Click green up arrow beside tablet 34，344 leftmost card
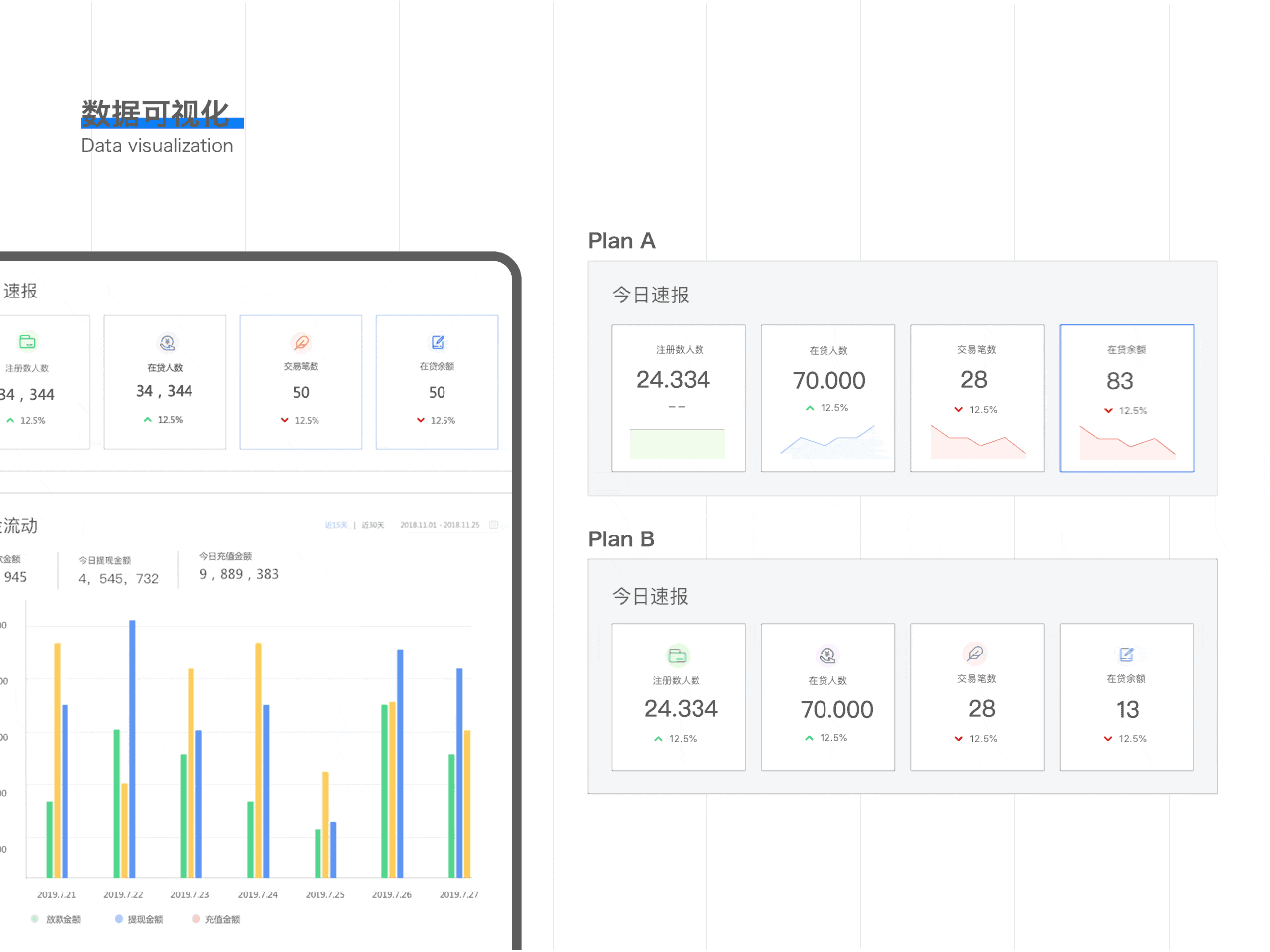The width and height of the screenshot is (1270, 952). pyautogui.click(x=10, y=420)
